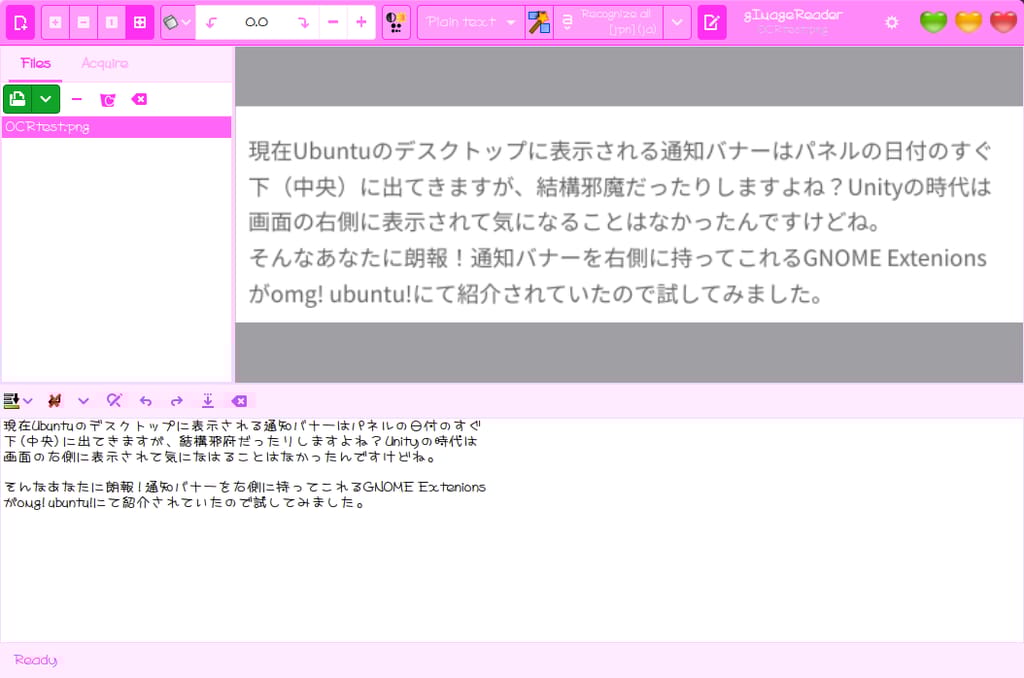Select the zoom in tool
The width and height of the screenshot is (1024, 678).
coord(54,21)
